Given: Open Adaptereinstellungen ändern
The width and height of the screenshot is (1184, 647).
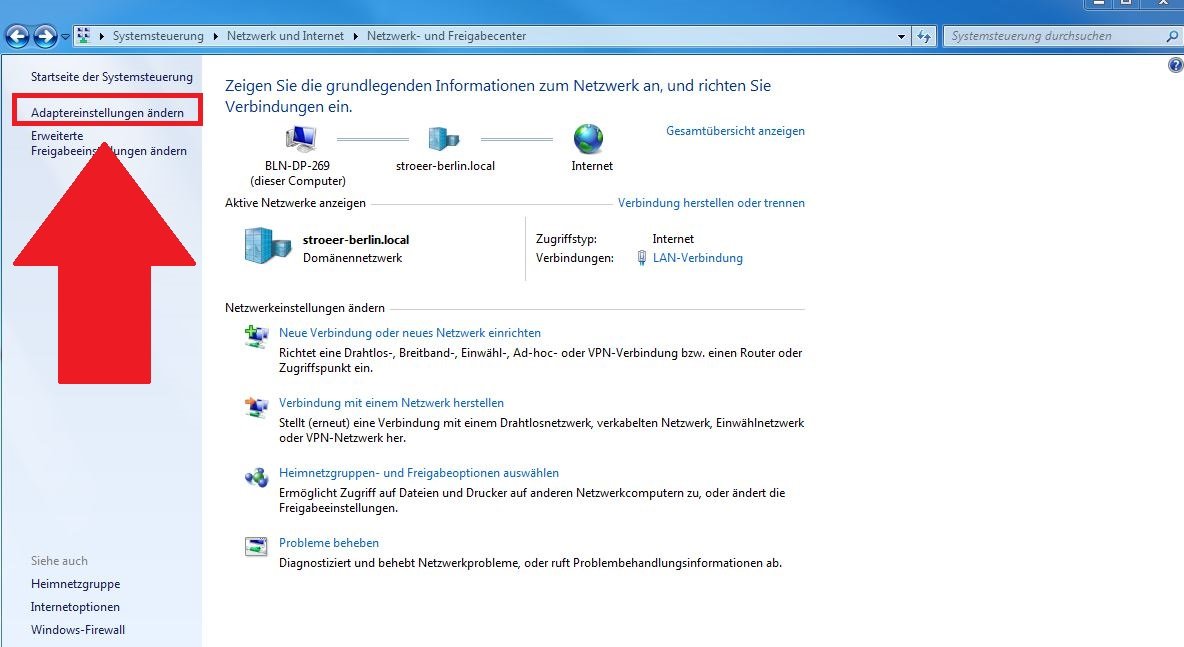Looking at the screenshot, I should click(107, 112).
